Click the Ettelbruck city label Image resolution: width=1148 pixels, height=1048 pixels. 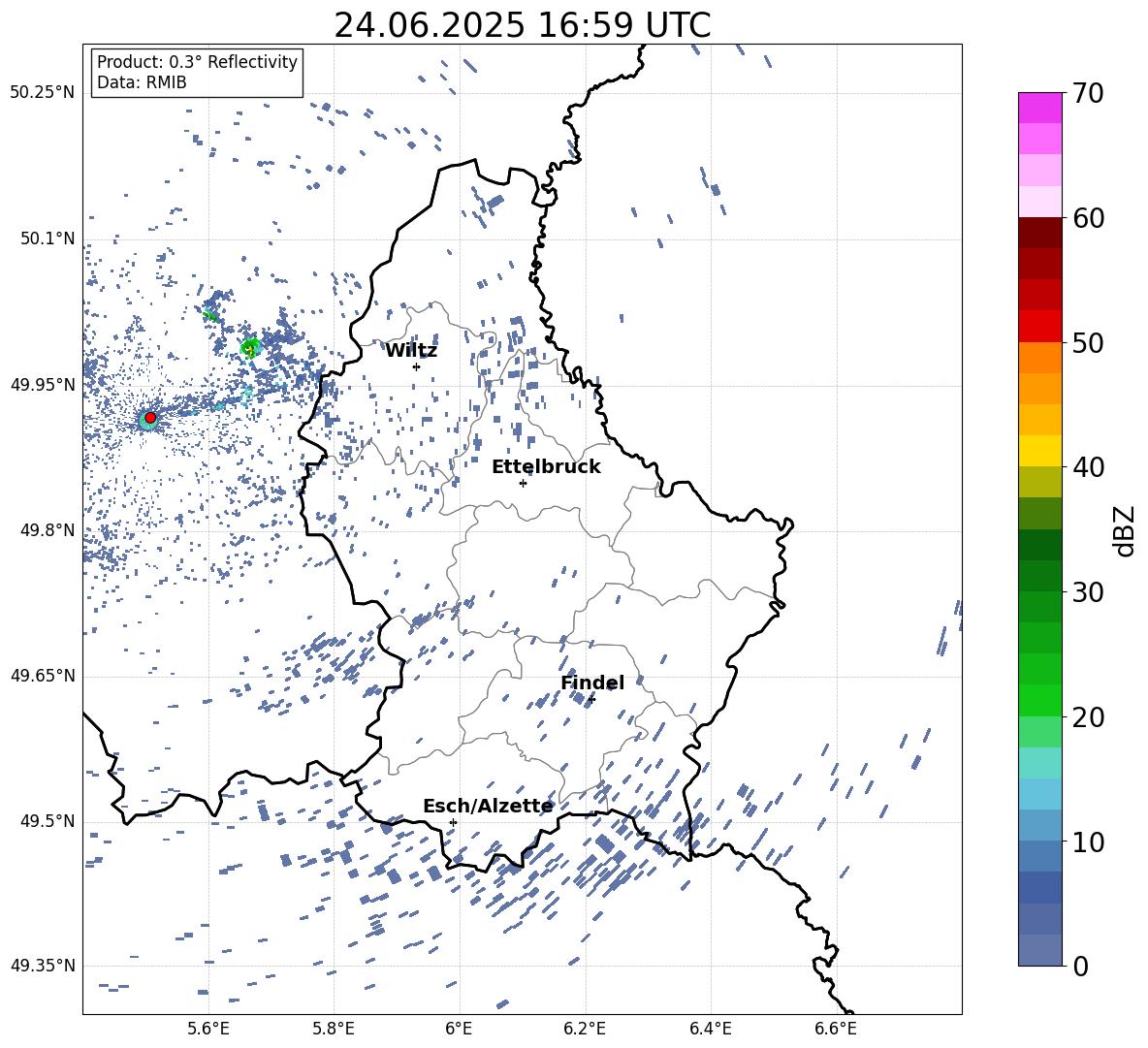point(546,467)
